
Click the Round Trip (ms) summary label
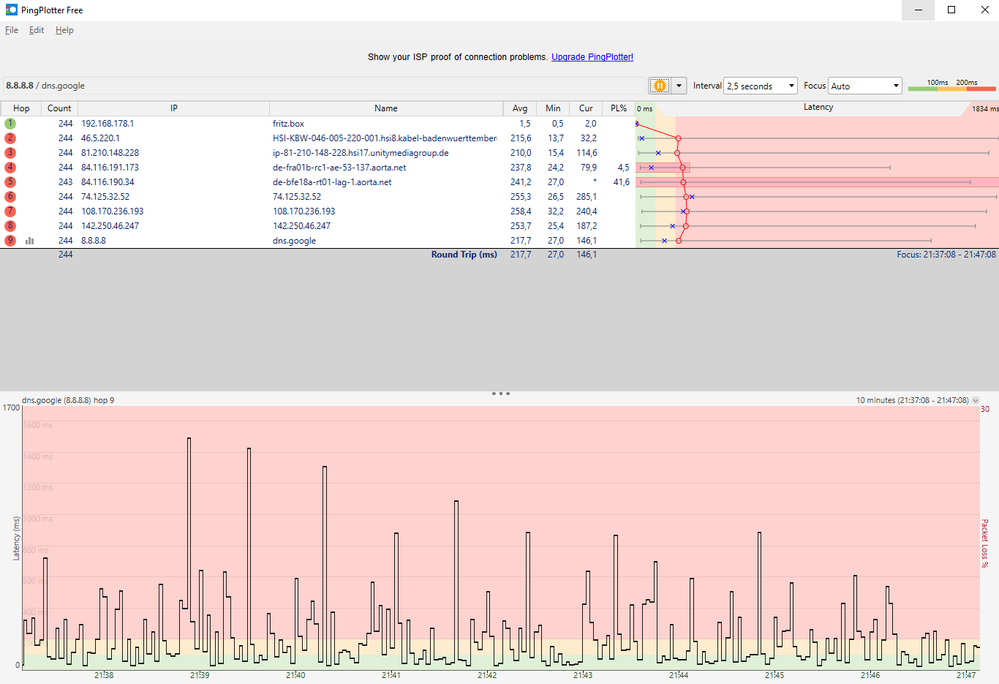(464, 255)
